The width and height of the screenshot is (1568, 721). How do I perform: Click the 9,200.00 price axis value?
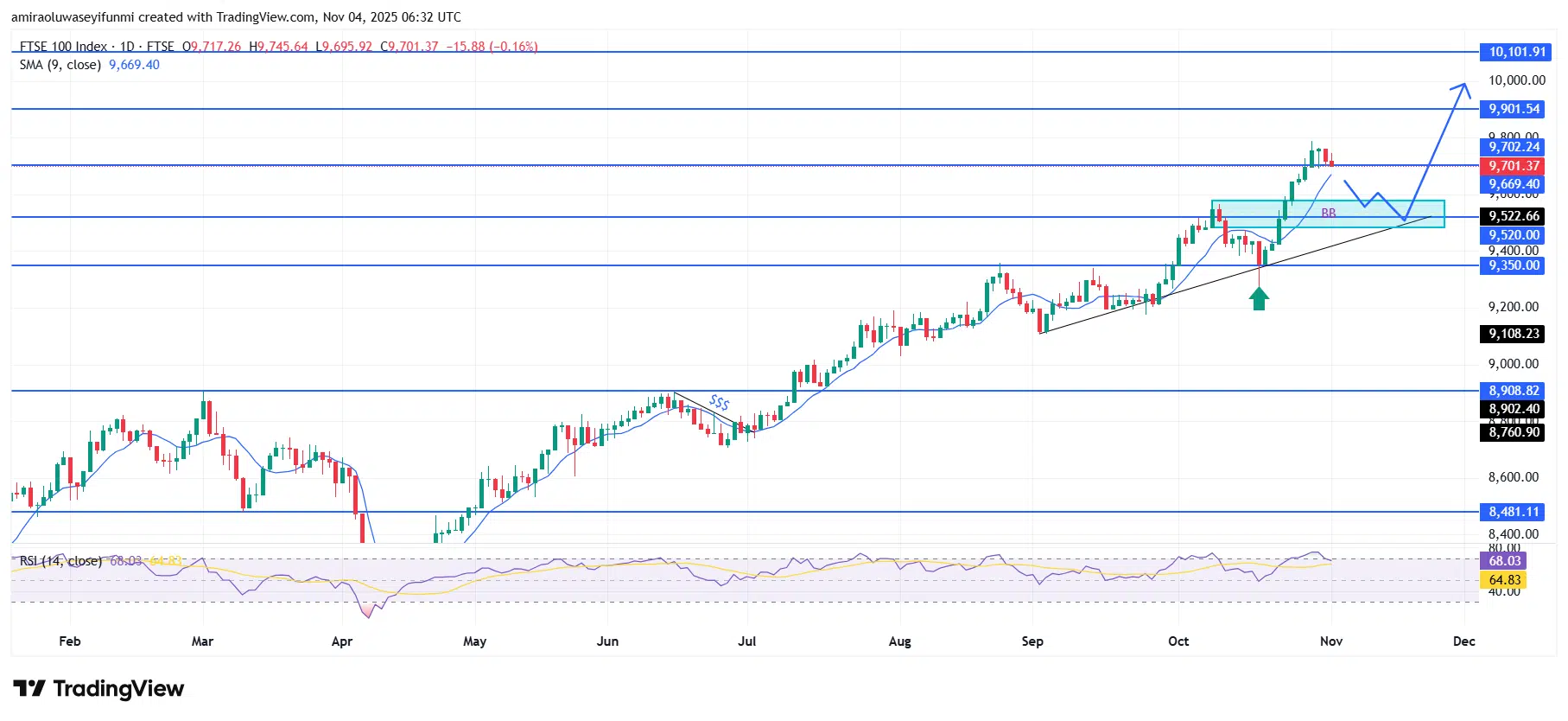1513,307
